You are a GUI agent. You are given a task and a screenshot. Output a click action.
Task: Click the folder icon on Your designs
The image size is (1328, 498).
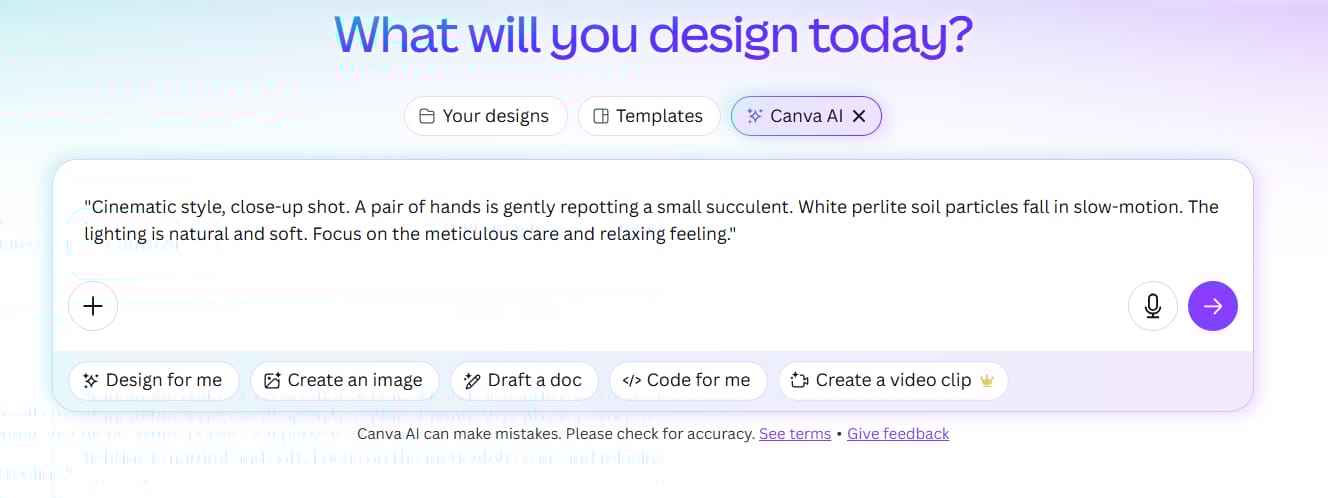(x=427, y=116)
